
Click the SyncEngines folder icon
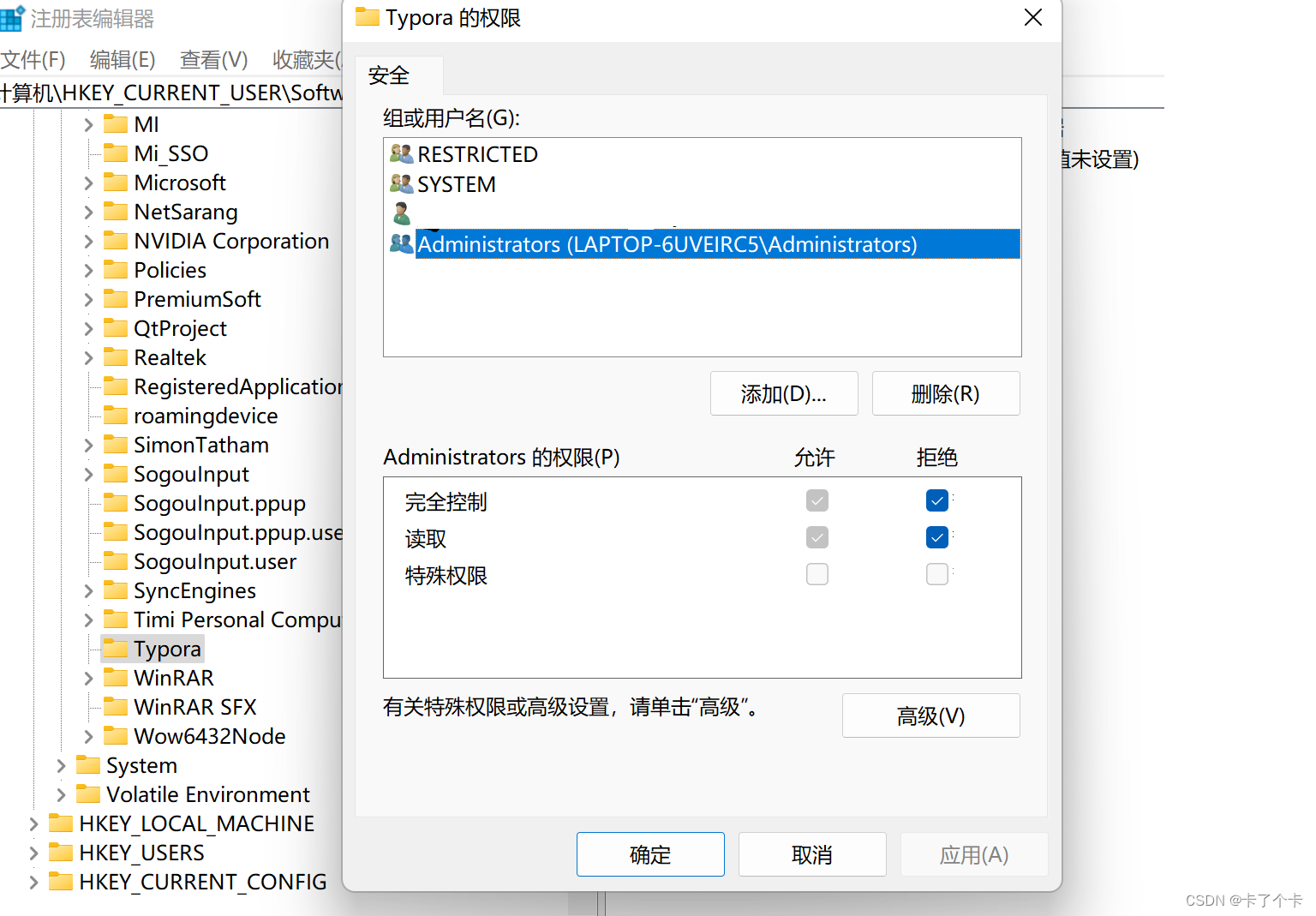pos(116,590)
